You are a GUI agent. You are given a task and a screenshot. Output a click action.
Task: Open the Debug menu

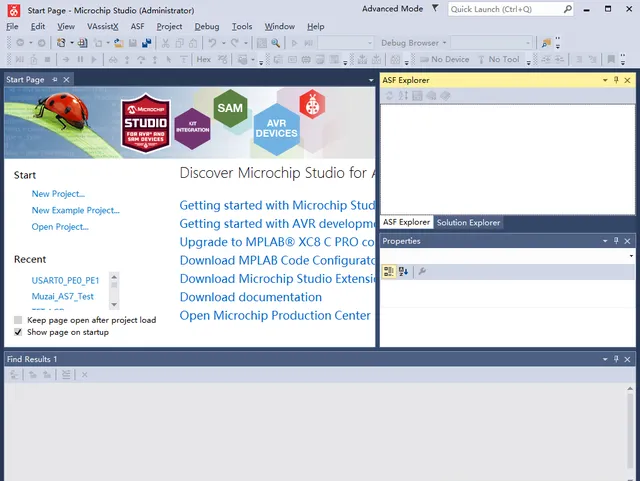pos(207,27)
